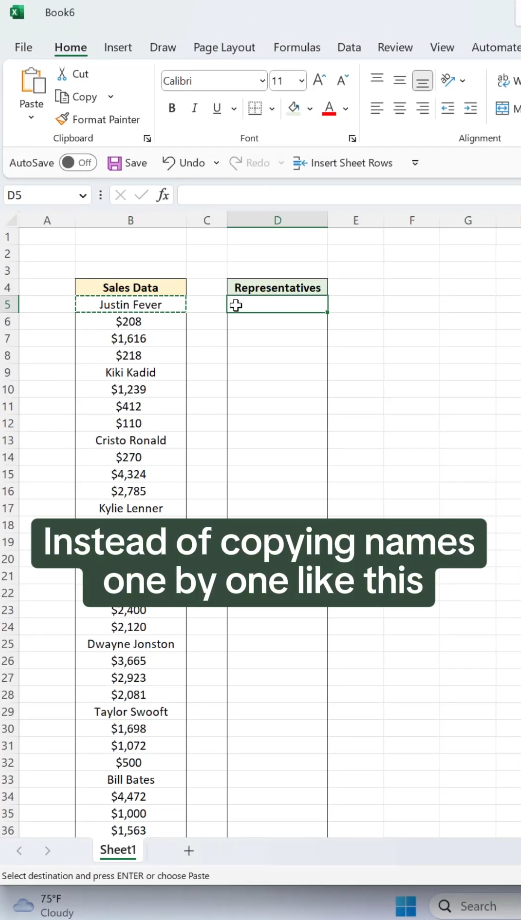Increase font size with large A

[319, 80]
